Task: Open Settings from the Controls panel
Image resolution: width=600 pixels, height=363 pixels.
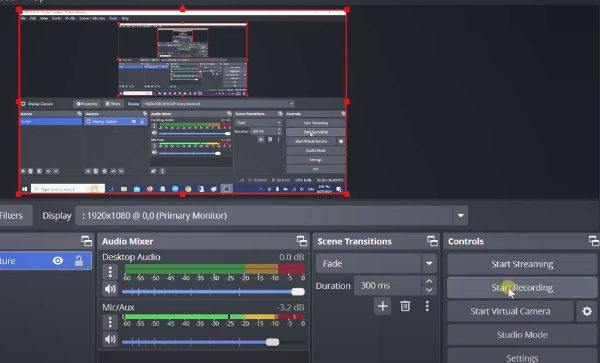Action: click(x=522, y=356)
